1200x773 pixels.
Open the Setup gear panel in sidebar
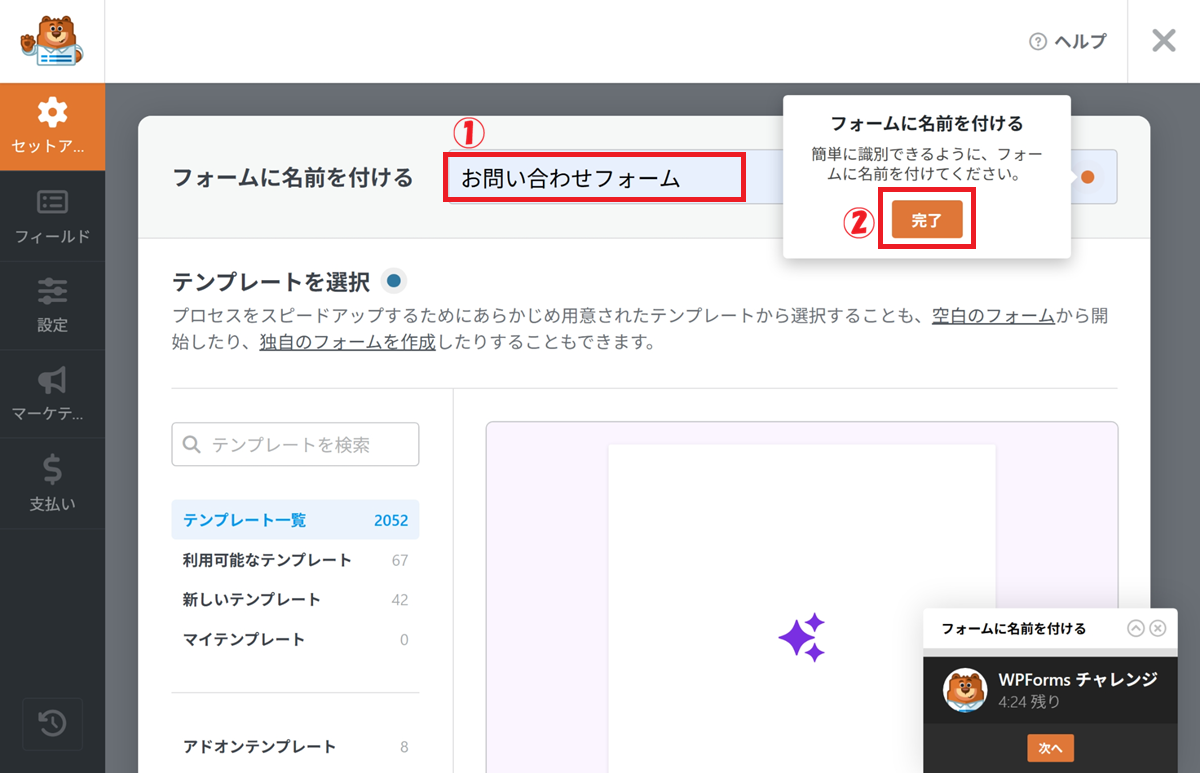pos(52,126)
